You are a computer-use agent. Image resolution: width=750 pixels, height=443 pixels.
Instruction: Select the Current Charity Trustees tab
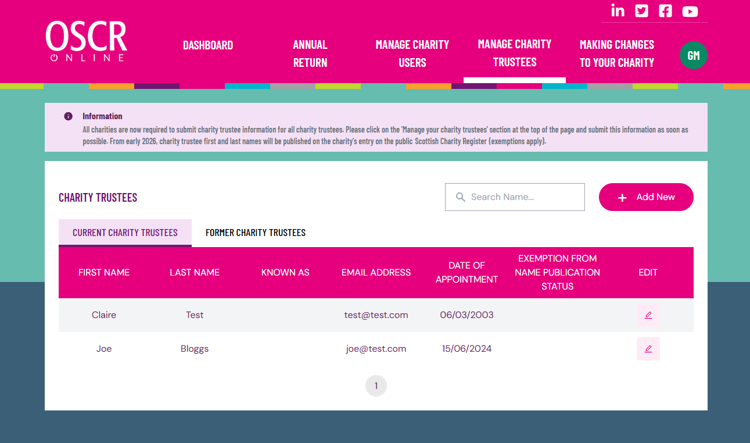click(125, 233)
